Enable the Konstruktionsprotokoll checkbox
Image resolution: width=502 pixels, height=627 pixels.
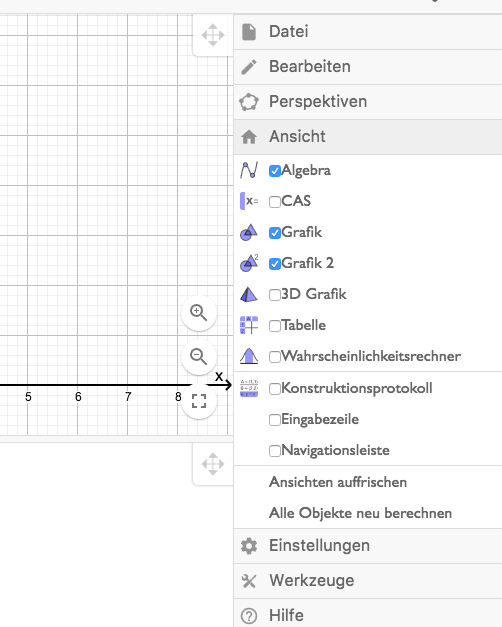(275, 389)
